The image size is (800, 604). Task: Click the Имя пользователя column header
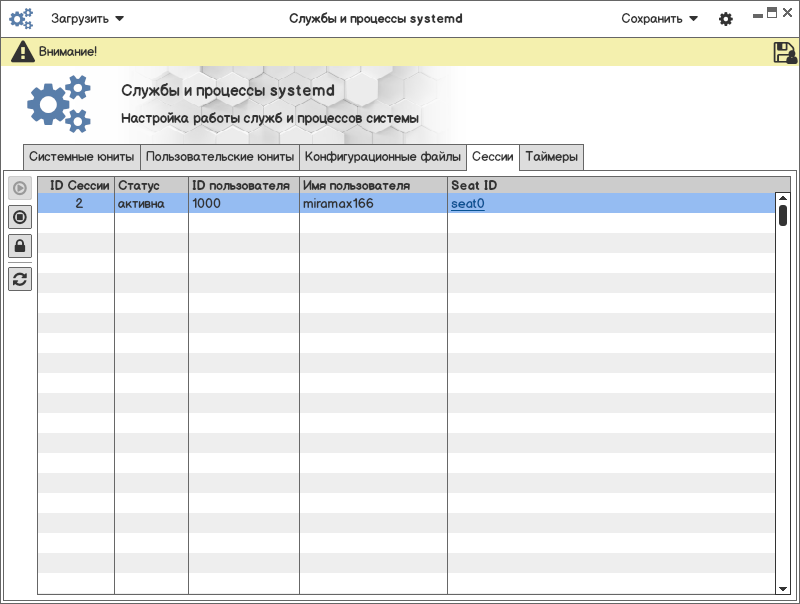coord(356,186)
